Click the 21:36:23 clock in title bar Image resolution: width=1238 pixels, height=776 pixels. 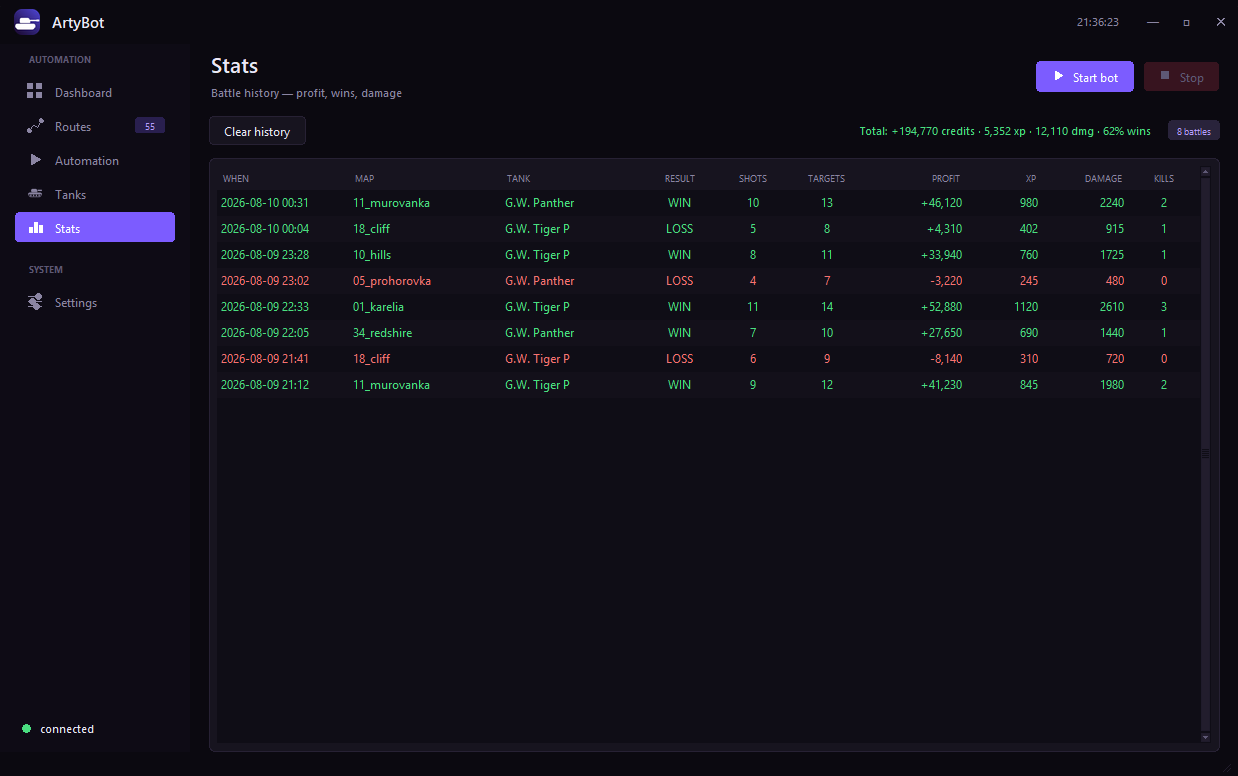[1097, 21]
